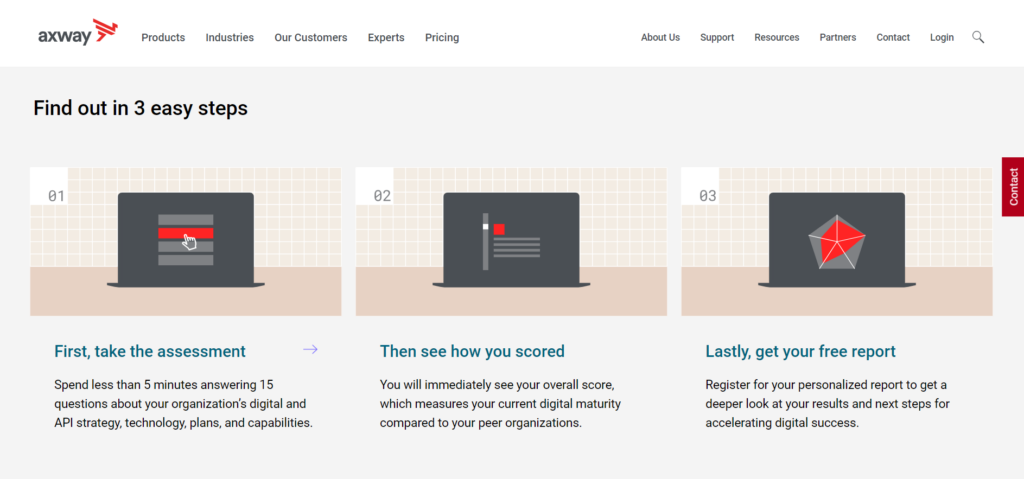Select Pricing in the main navigation
The image size is (1024, 479).
point(442,38)
